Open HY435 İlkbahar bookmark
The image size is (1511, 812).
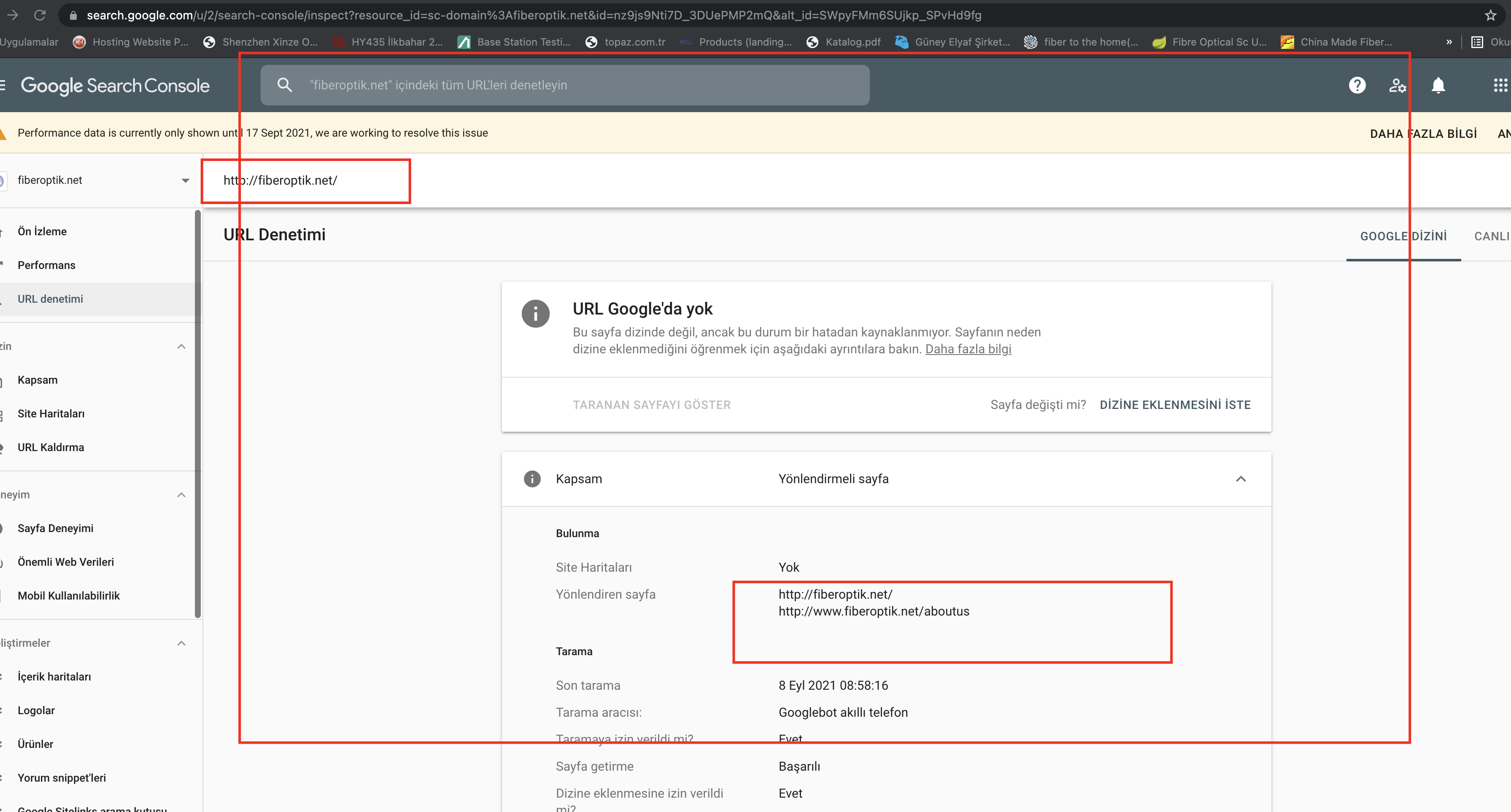tap(388, 42)
